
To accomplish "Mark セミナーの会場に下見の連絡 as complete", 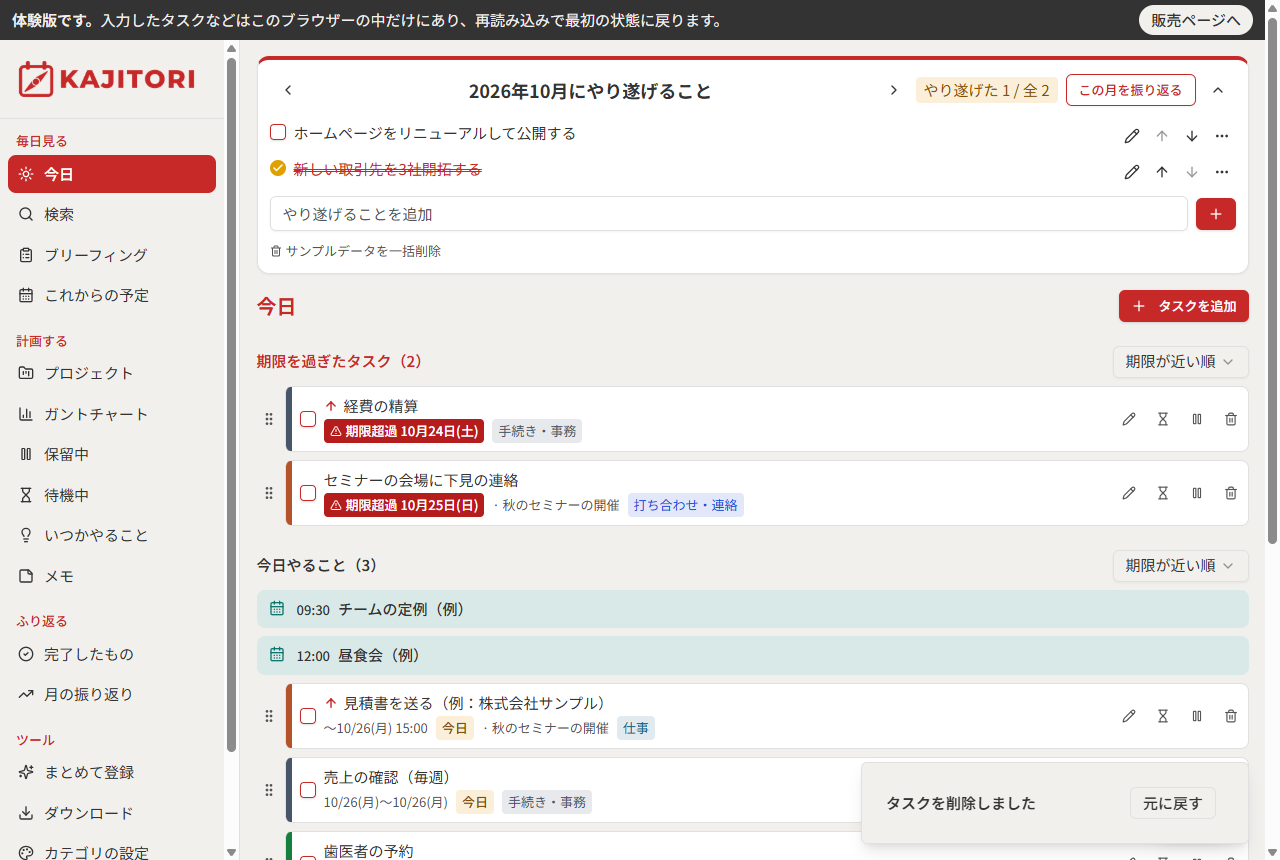I will click(308, 493).
